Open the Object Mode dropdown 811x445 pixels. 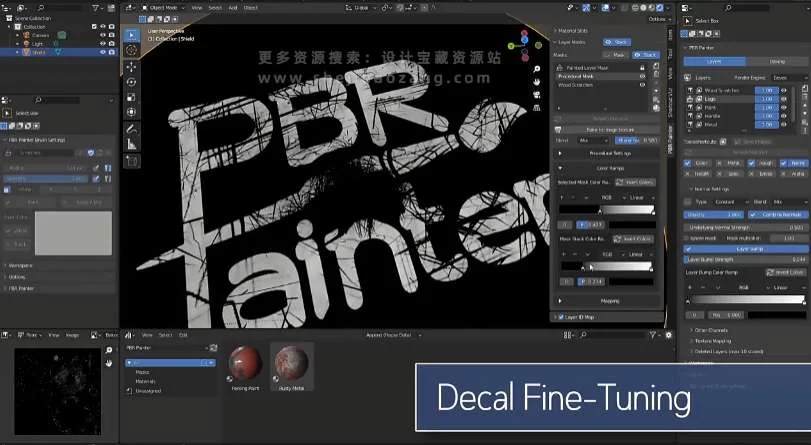[x=162, y=7]
